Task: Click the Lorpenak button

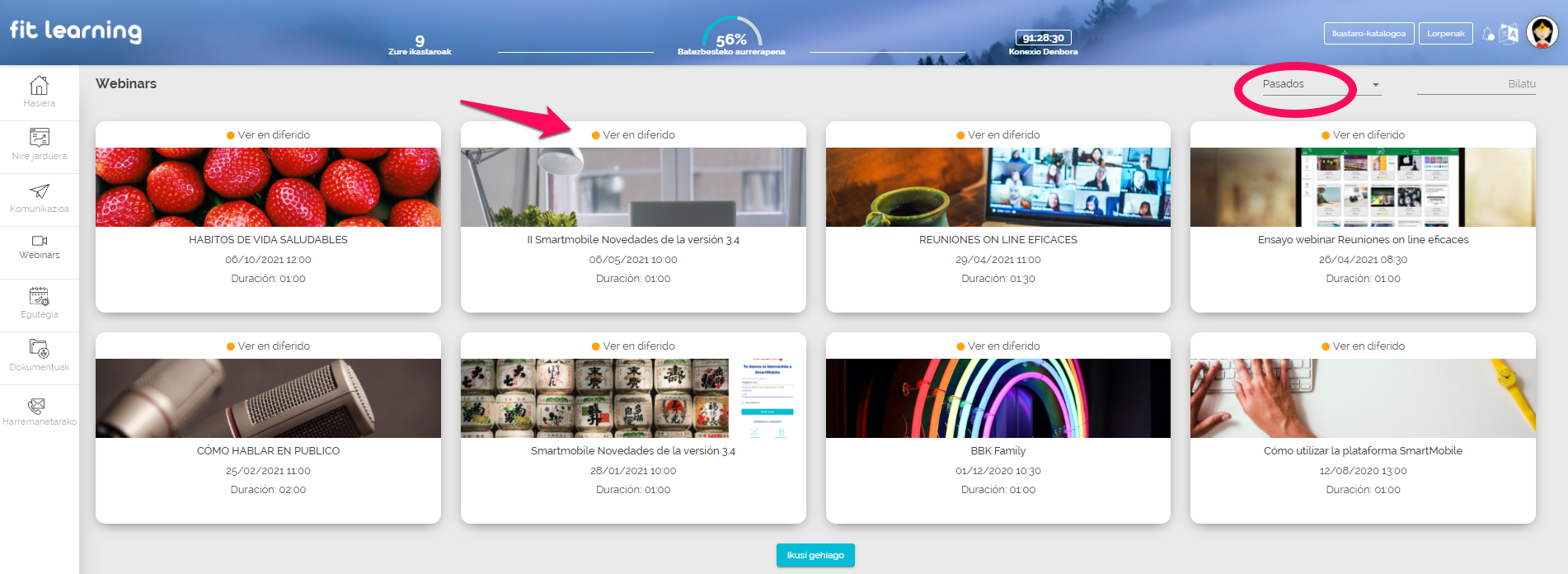Action: pos(1445,34)
